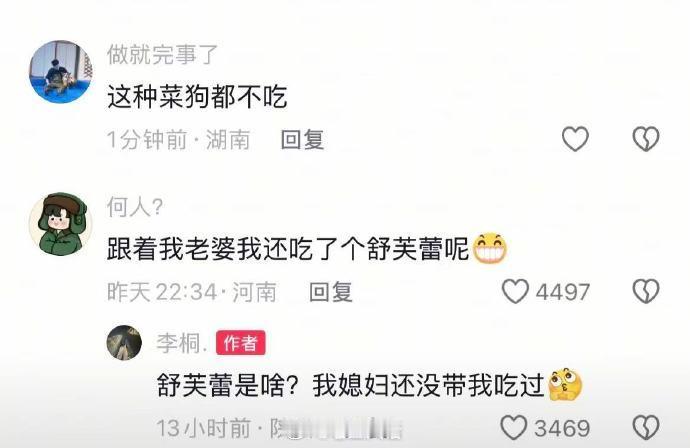Tap the grinning emoji after 舒芙蕾呢
Screen dimensions: 690x448
489,249
